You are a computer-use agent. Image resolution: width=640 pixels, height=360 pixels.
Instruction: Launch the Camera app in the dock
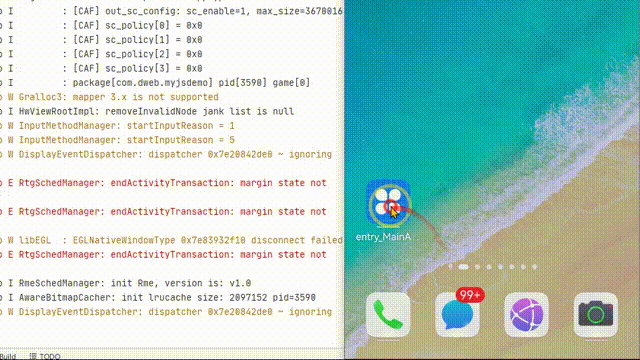(x=596, y=315)
